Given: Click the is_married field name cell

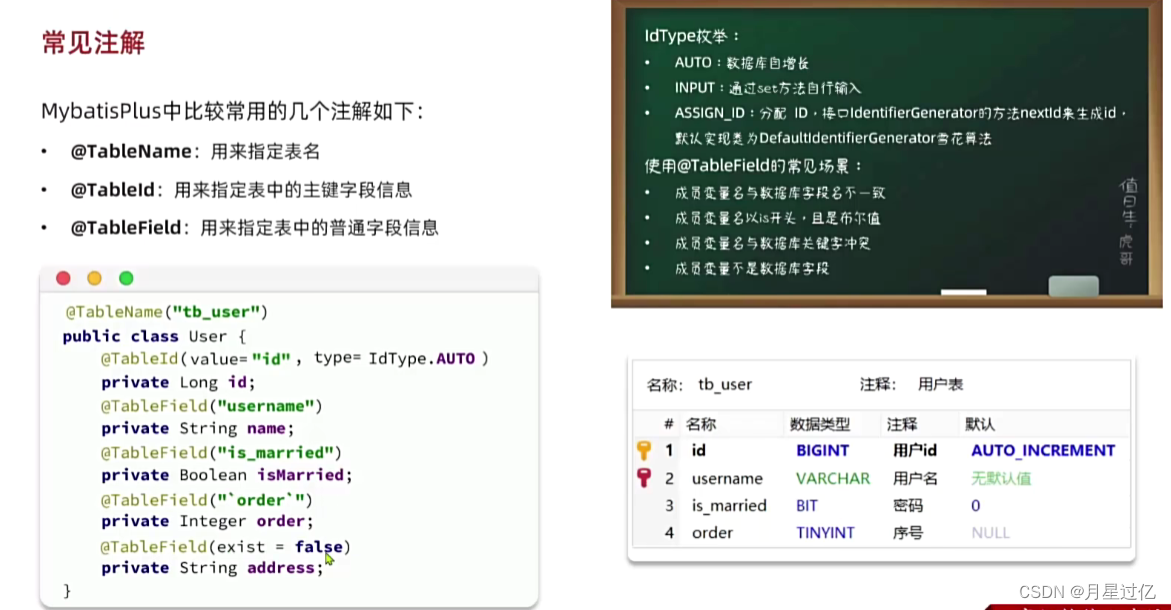Looking at the screenshot, I should [729, 505].
